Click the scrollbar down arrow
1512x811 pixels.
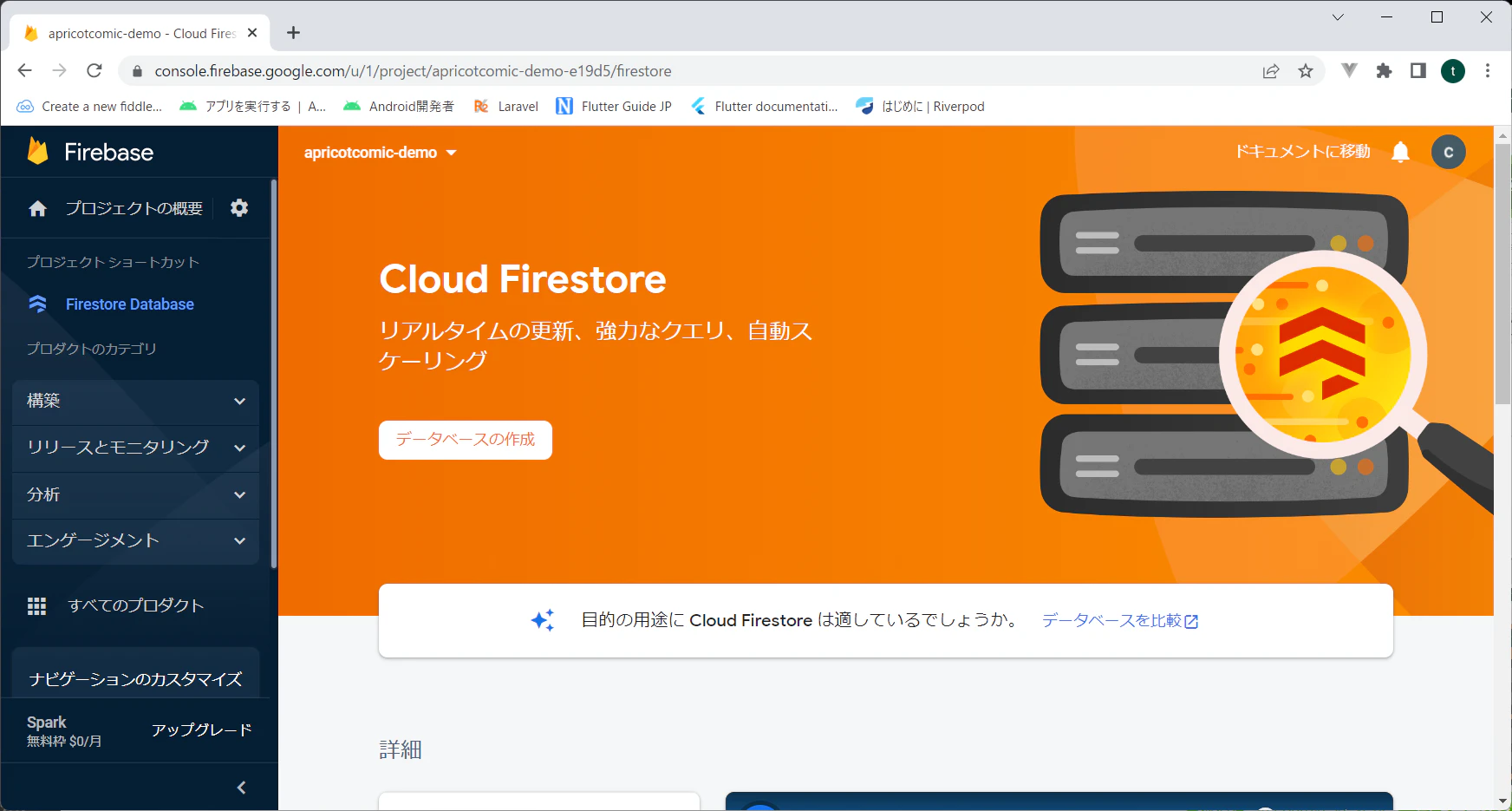tap(1503, 801)
